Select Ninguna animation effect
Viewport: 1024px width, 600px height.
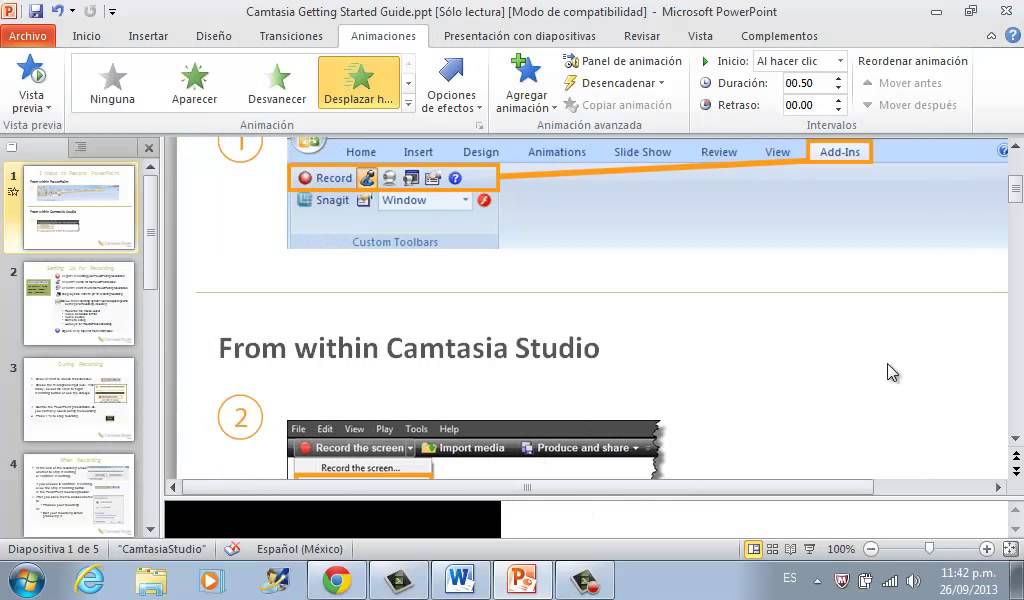[112, 83]
